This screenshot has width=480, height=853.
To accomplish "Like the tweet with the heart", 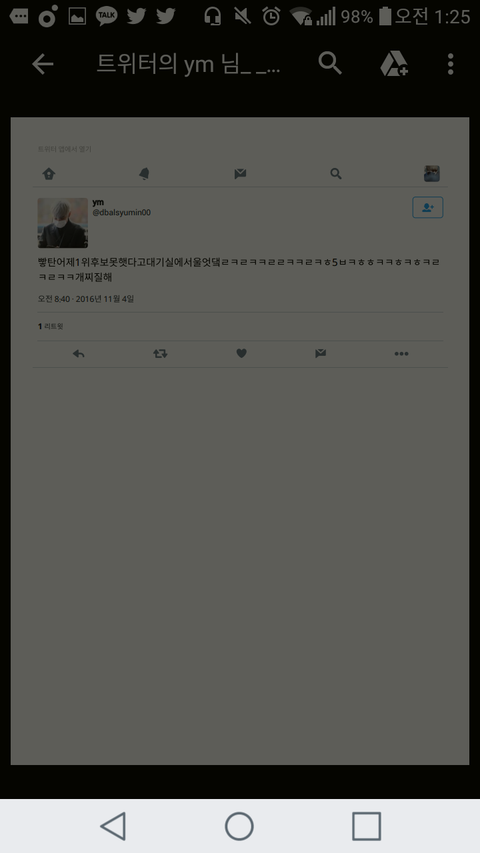I will [x=242, y=354].
